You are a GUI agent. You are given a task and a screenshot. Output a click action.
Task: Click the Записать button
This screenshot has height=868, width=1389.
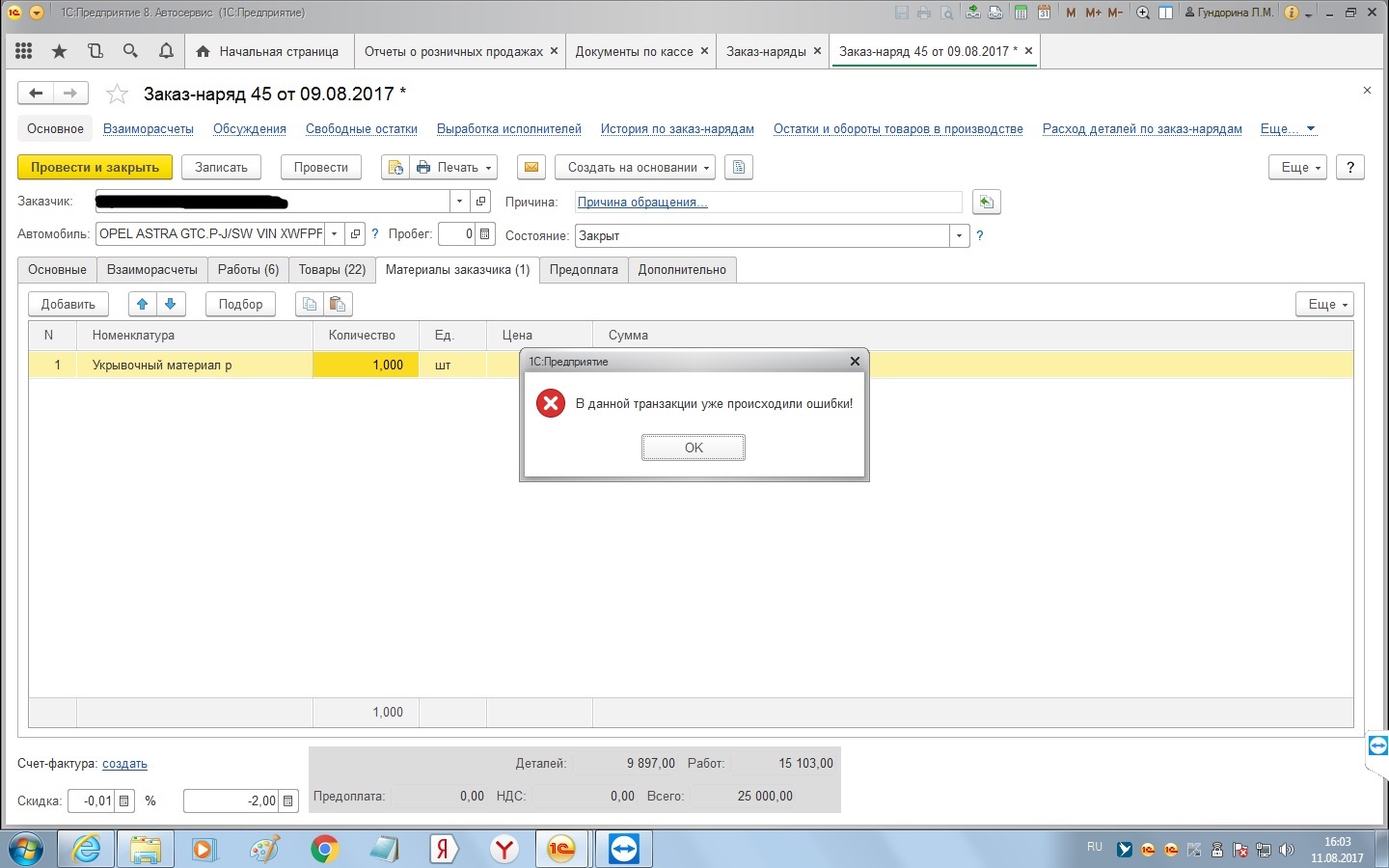point(221,167)
